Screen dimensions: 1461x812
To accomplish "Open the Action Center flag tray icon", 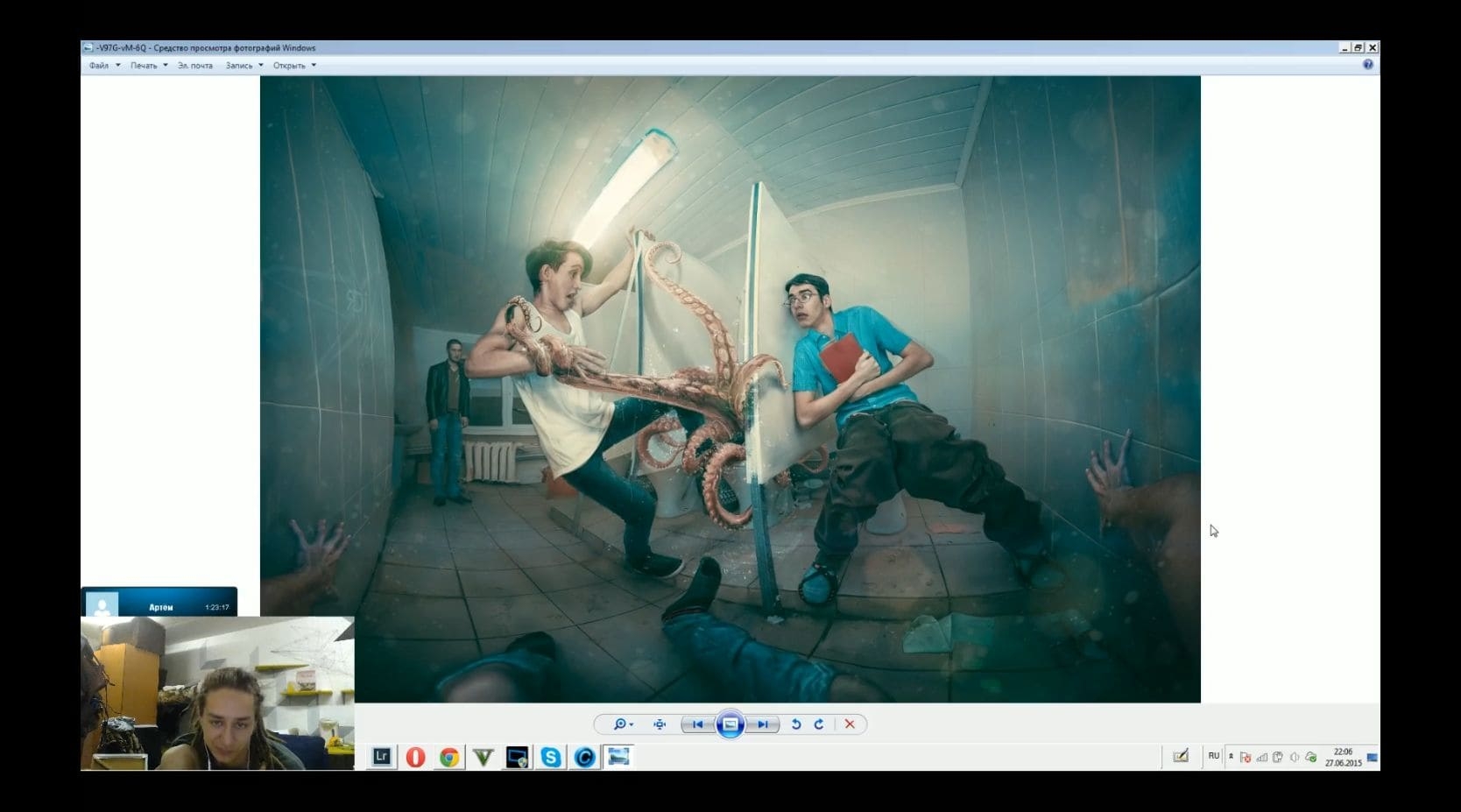I will click(1246, 758).
